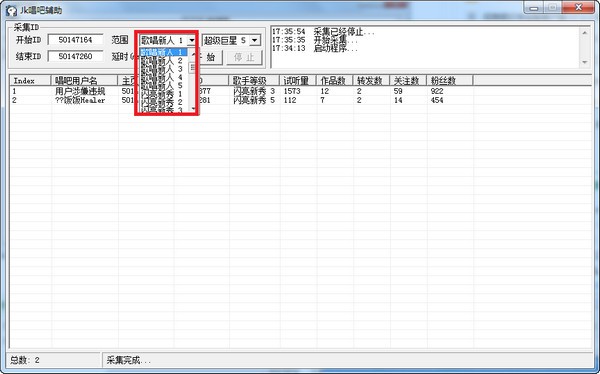Sort by the Index column header
The width and height of the screenshot is (600, 374).
tap(30, 81)
